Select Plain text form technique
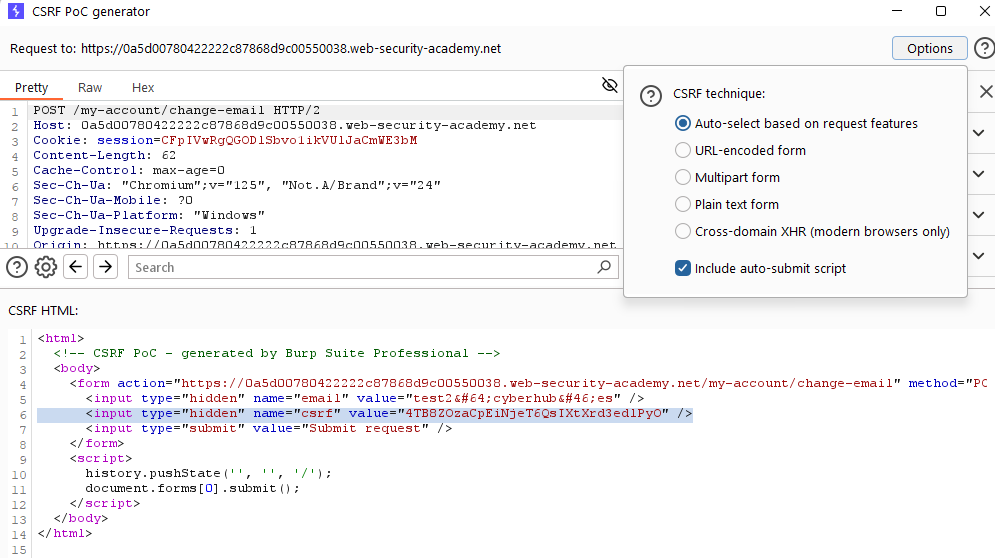The width and height of the screenshot is (995, 558). [x=727, y=204]
